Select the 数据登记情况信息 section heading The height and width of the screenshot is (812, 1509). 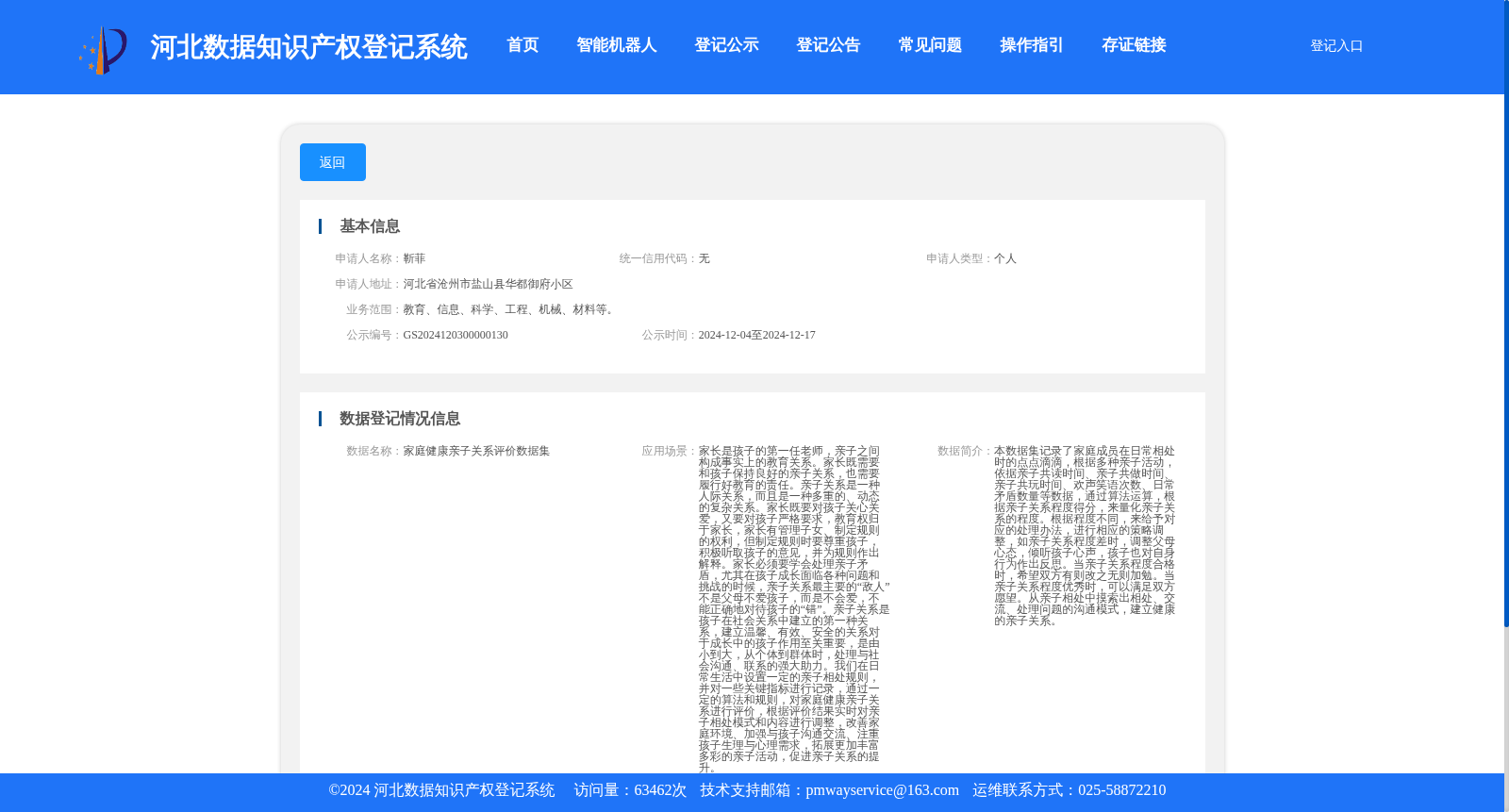coord(400,419)
